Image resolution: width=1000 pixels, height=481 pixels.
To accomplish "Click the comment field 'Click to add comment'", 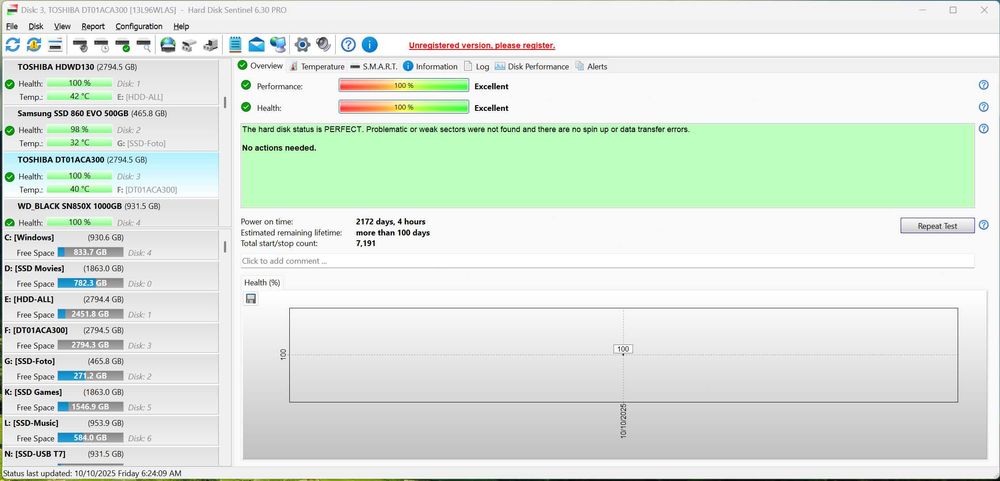I will point(607,261).
